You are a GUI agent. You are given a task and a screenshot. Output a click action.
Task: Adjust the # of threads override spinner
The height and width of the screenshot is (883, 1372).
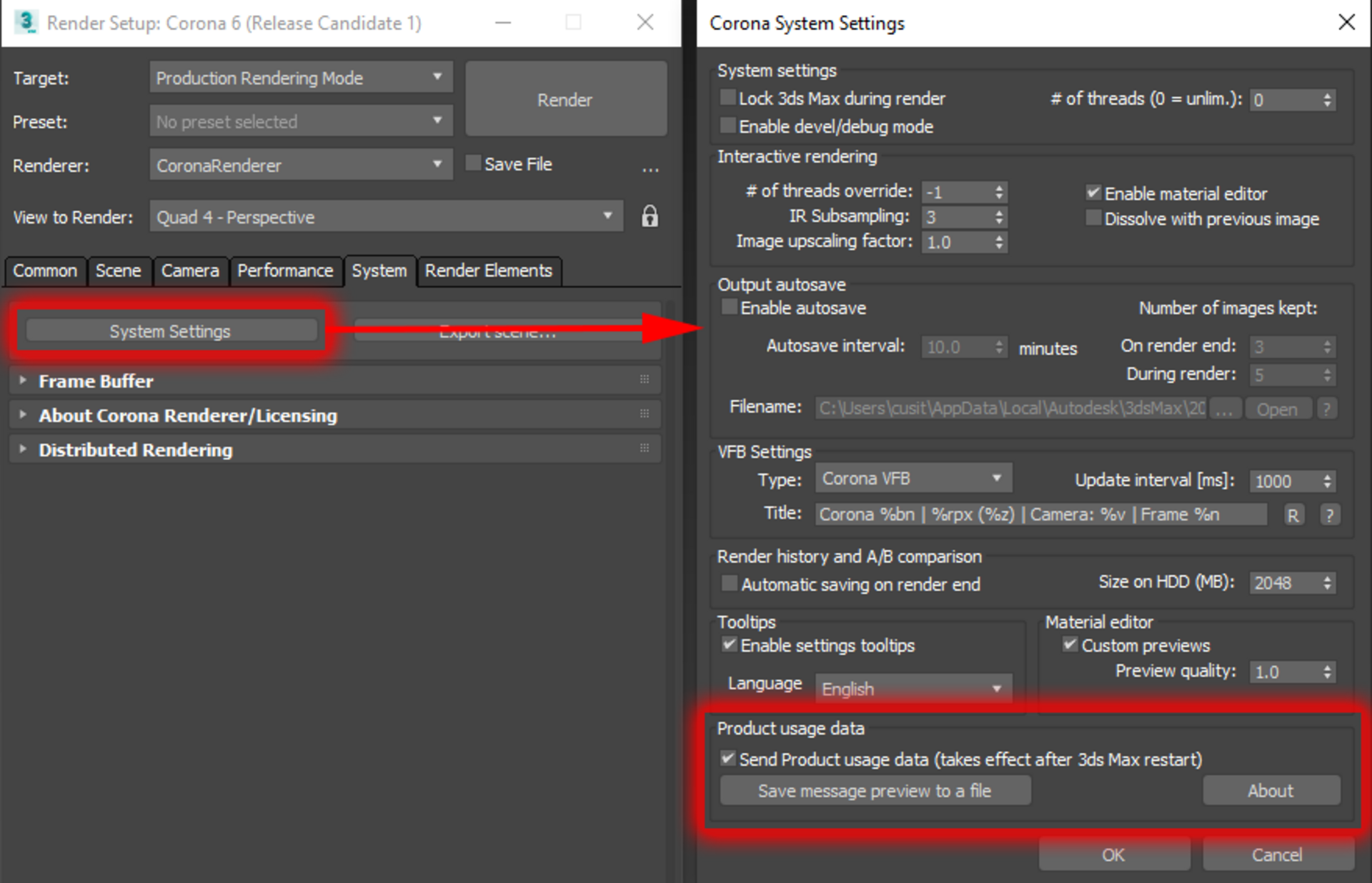point(999,191)
